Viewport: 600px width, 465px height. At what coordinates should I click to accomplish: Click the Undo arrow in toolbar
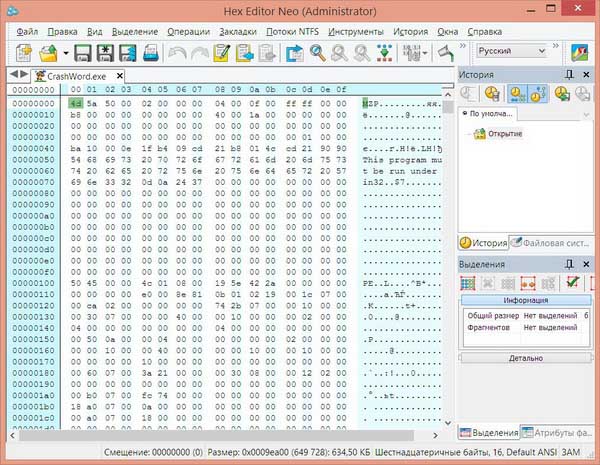coord(176,52)
